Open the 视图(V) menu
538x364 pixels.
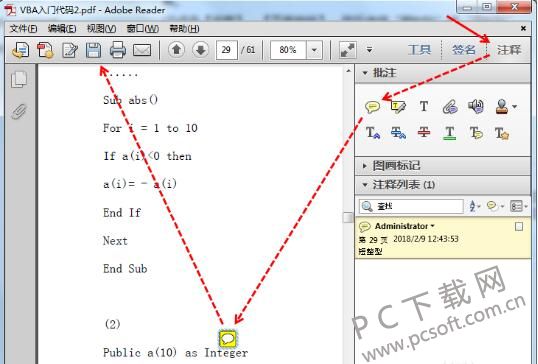tap(102, 28)
